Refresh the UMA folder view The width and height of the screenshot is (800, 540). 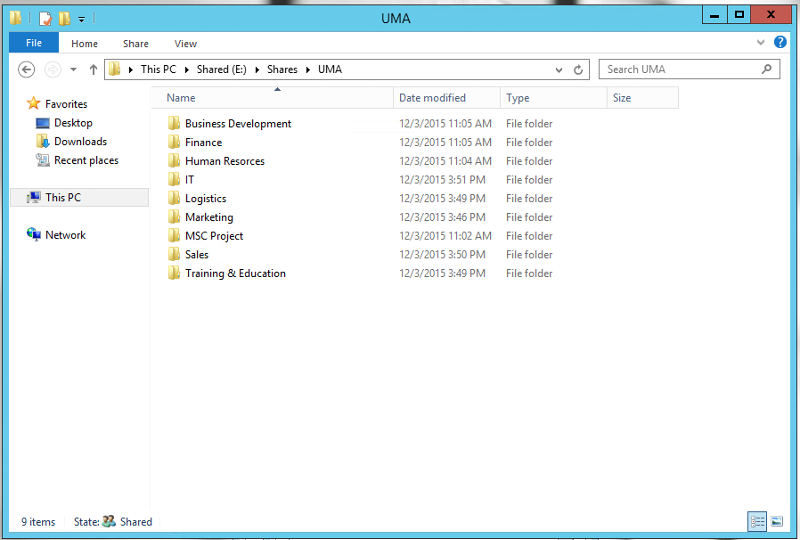click(578, 70)
